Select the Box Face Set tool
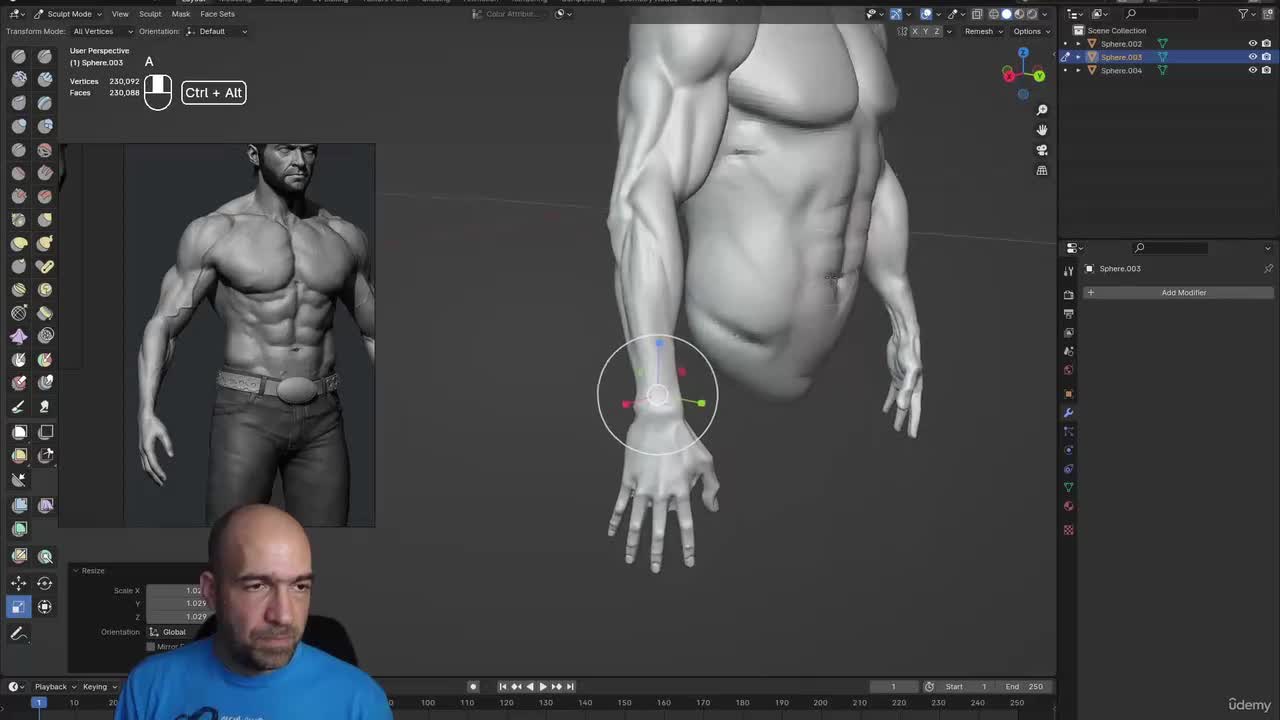 pos(19,455)
